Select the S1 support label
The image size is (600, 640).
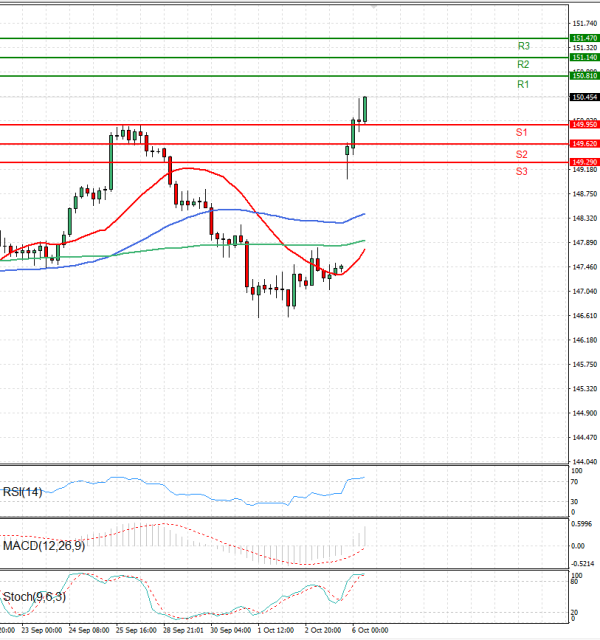pos(522,132)
